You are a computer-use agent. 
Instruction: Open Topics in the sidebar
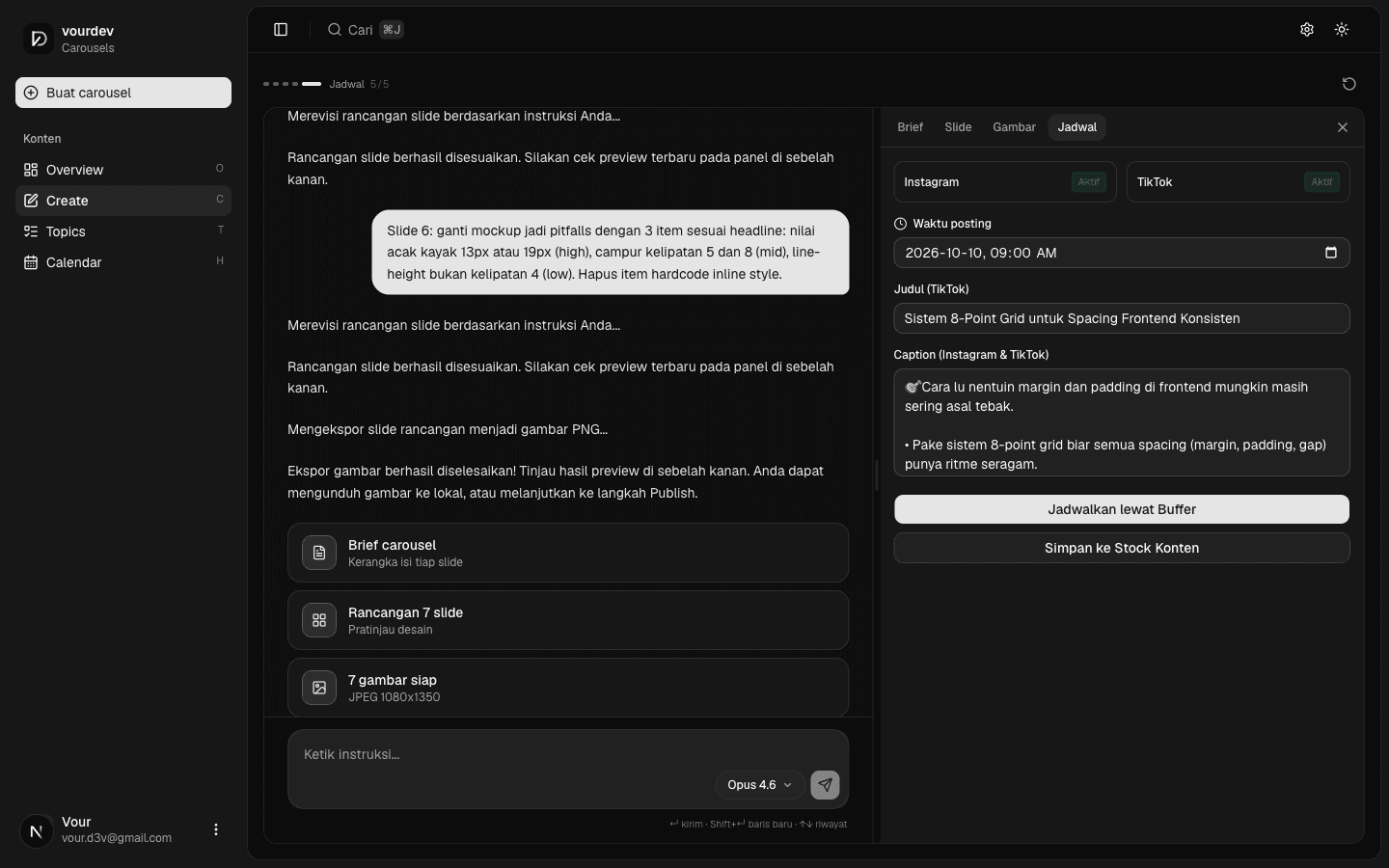tap(123, 231)
